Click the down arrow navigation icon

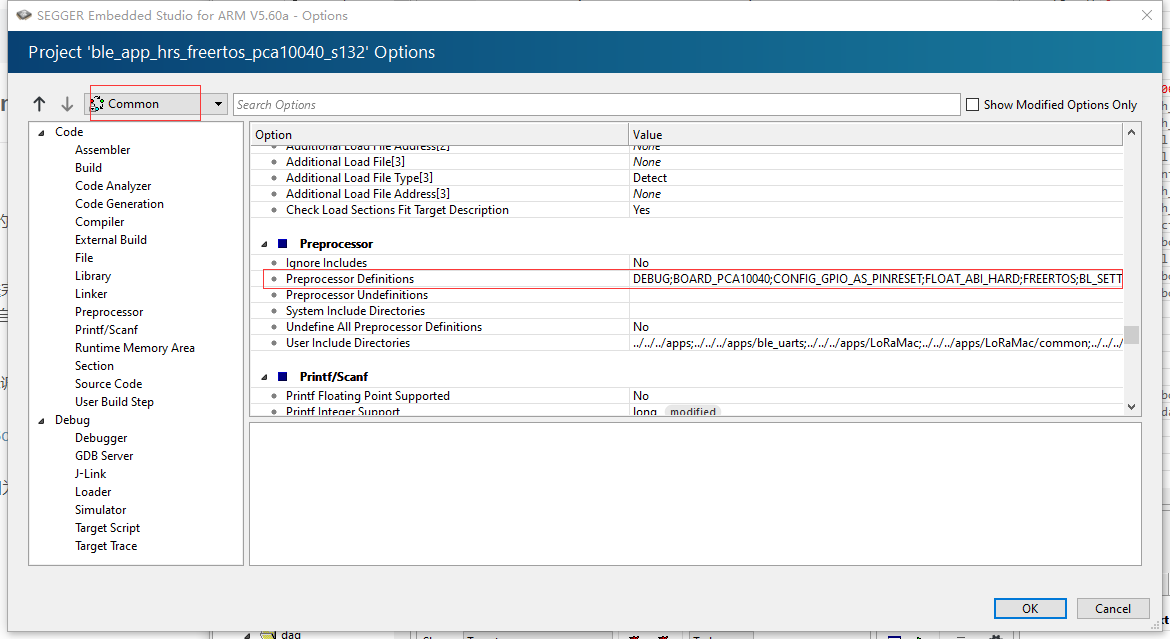[67, 103]
